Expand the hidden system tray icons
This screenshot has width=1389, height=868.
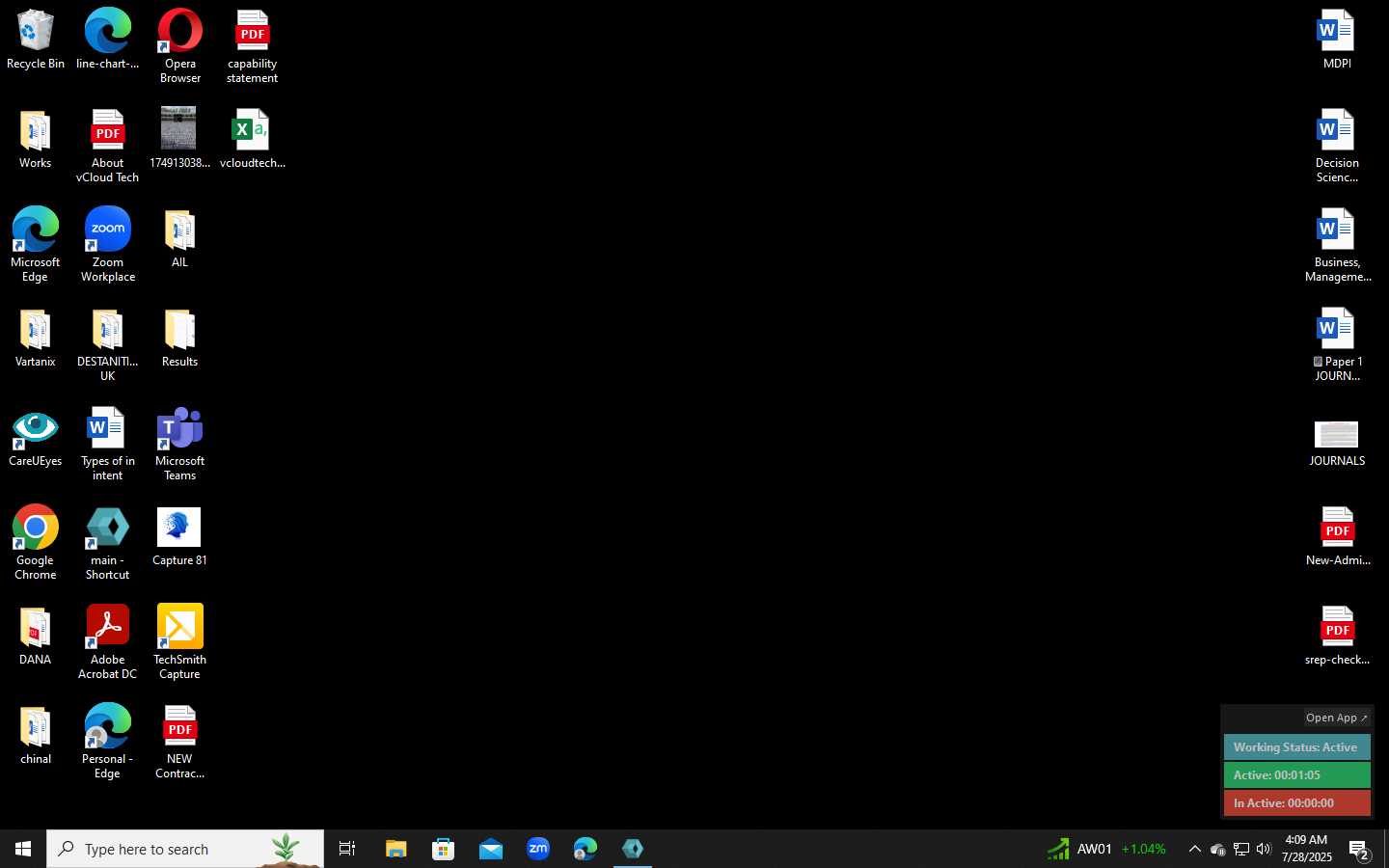1194,849
